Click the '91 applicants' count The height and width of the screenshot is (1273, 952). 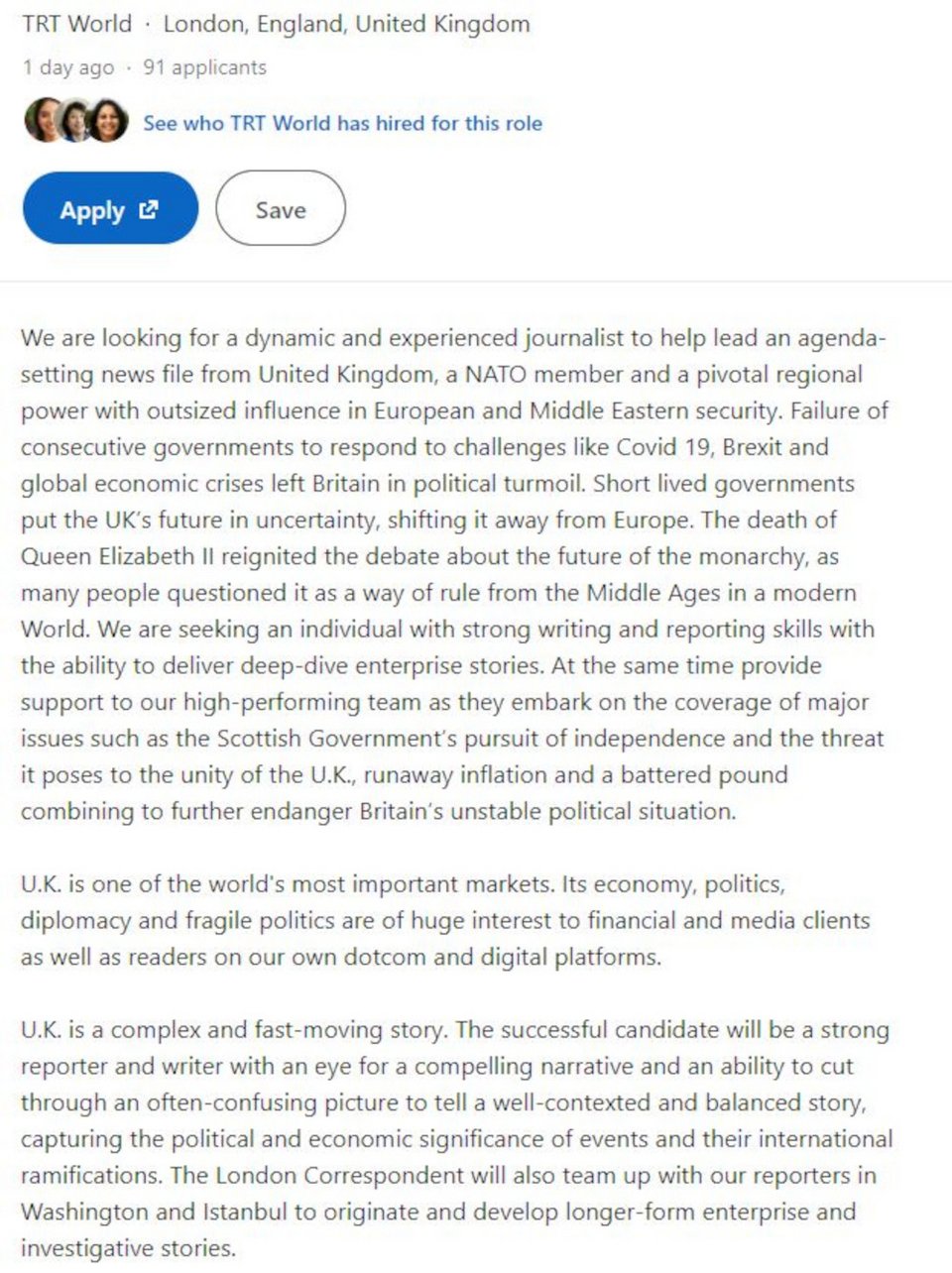204,67
